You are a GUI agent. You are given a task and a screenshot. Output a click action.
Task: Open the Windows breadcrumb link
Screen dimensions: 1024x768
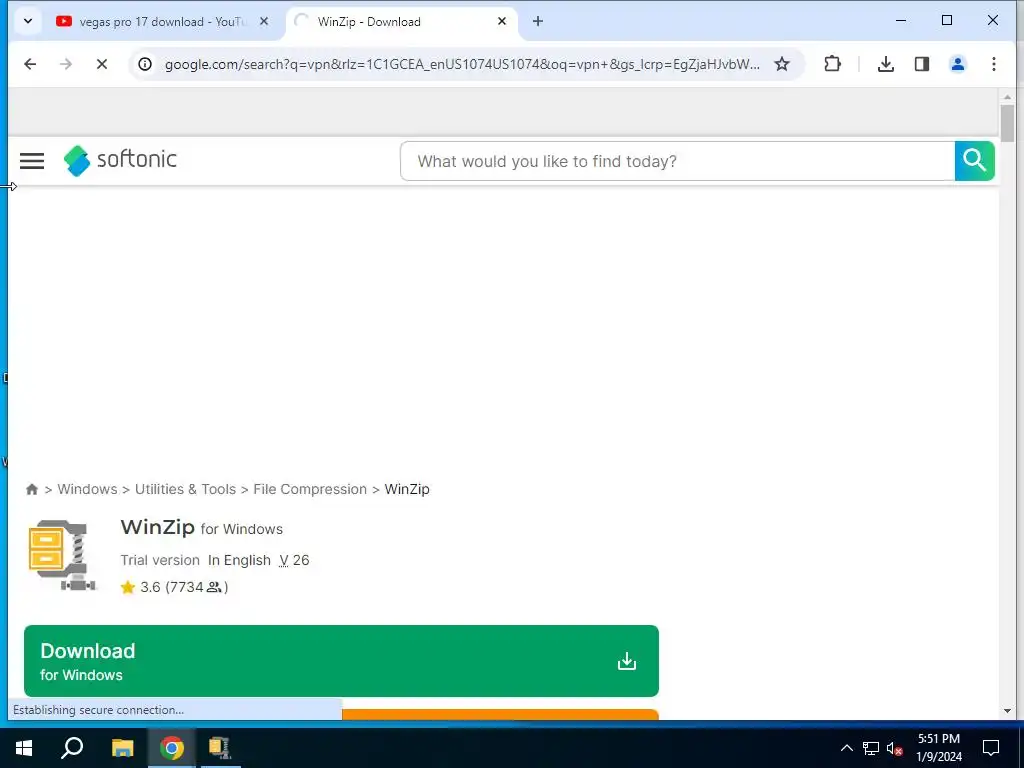click(x=88, y=489)
